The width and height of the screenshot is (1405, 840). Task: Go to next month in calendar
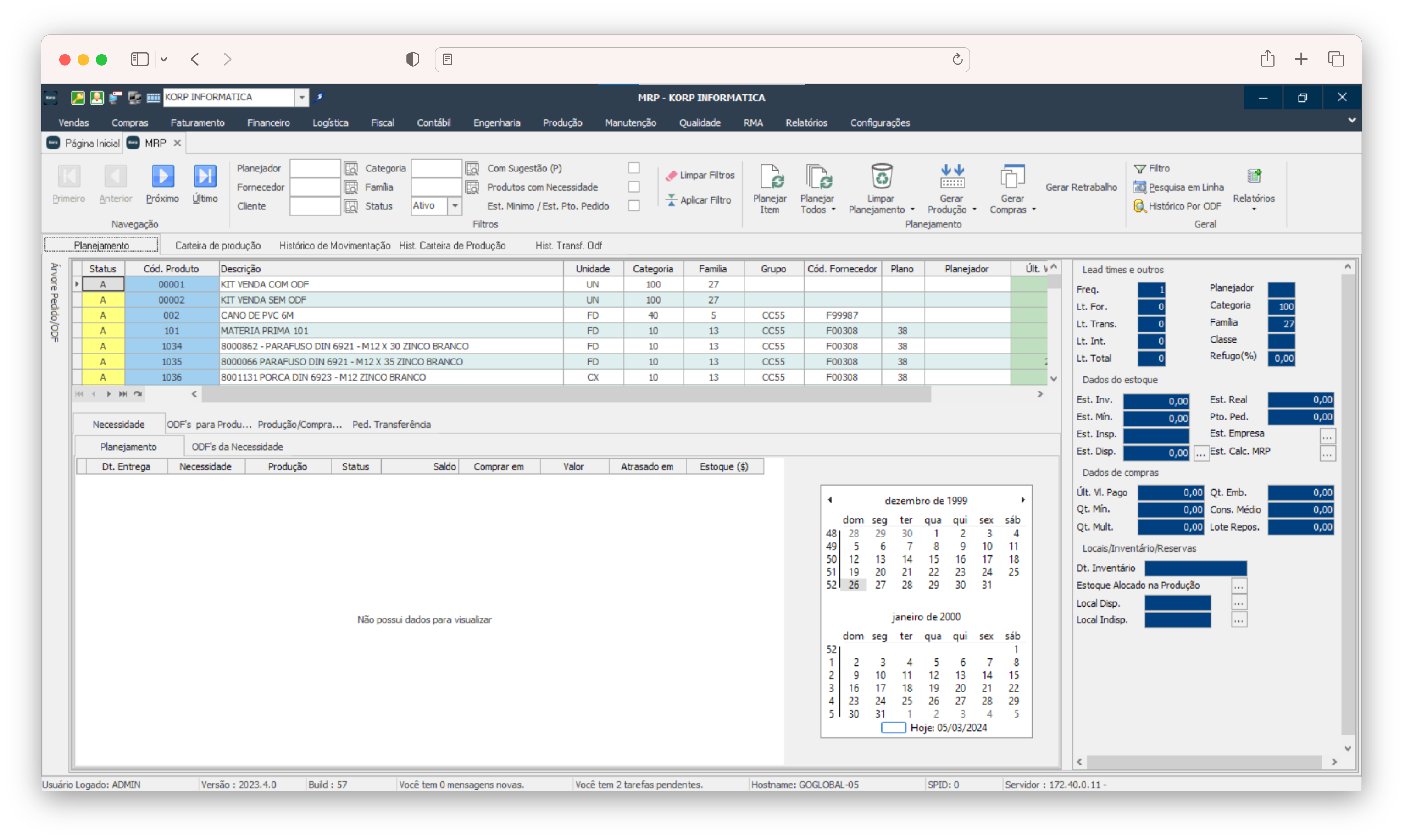1023,500
